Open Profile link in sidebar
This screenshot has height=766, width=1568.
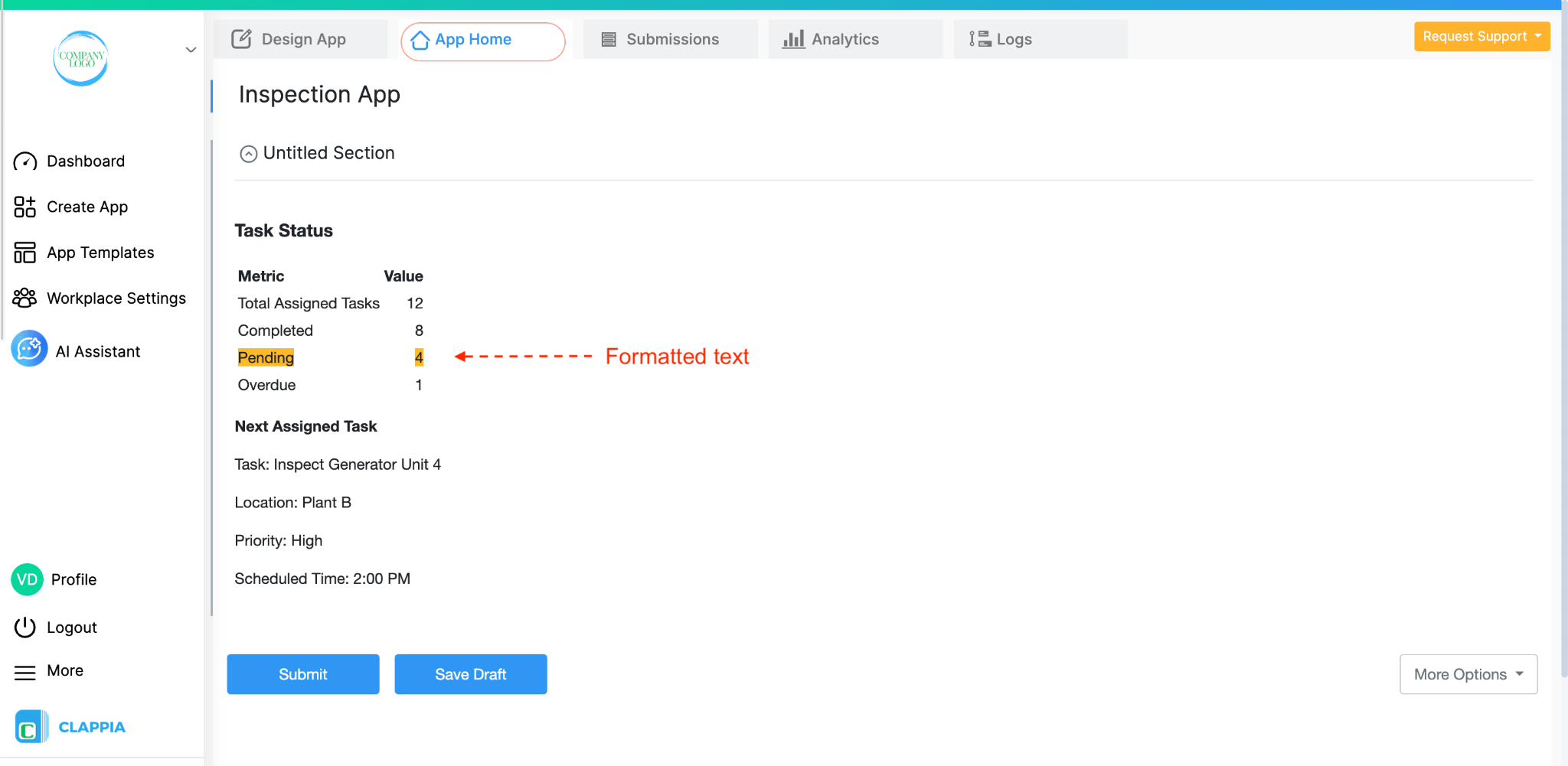[73, 579]
